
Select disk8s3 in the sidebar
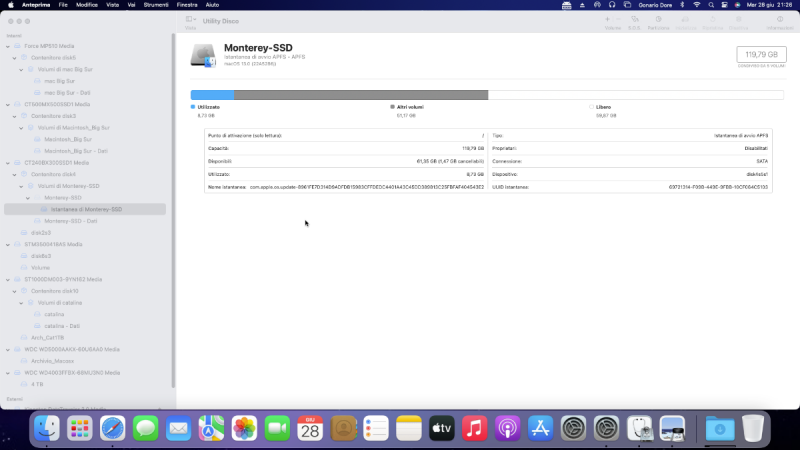coord(41,256)
